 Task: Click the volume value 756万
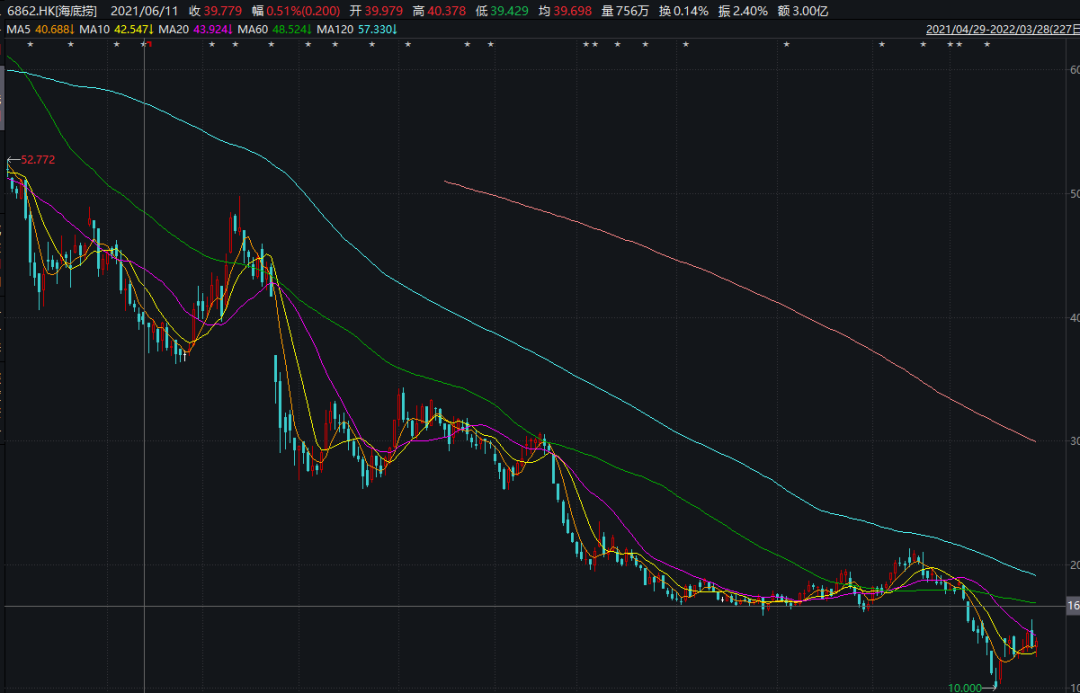[633, 11]
